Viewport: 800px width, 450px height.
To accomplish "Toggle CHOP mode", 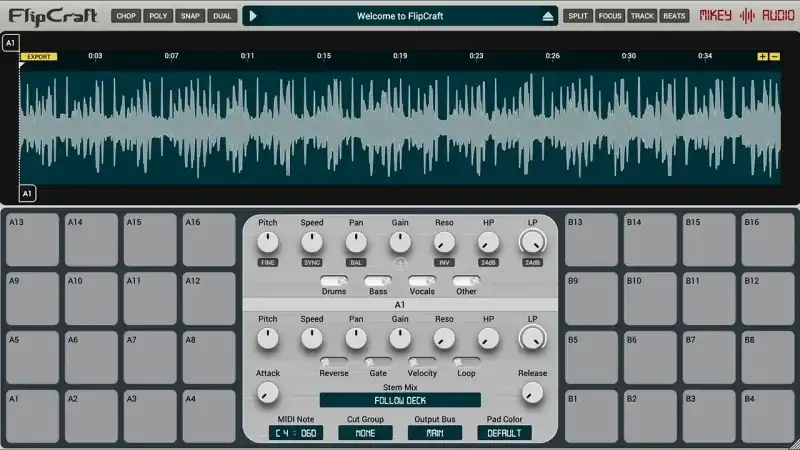I will [x=126, y=16].
